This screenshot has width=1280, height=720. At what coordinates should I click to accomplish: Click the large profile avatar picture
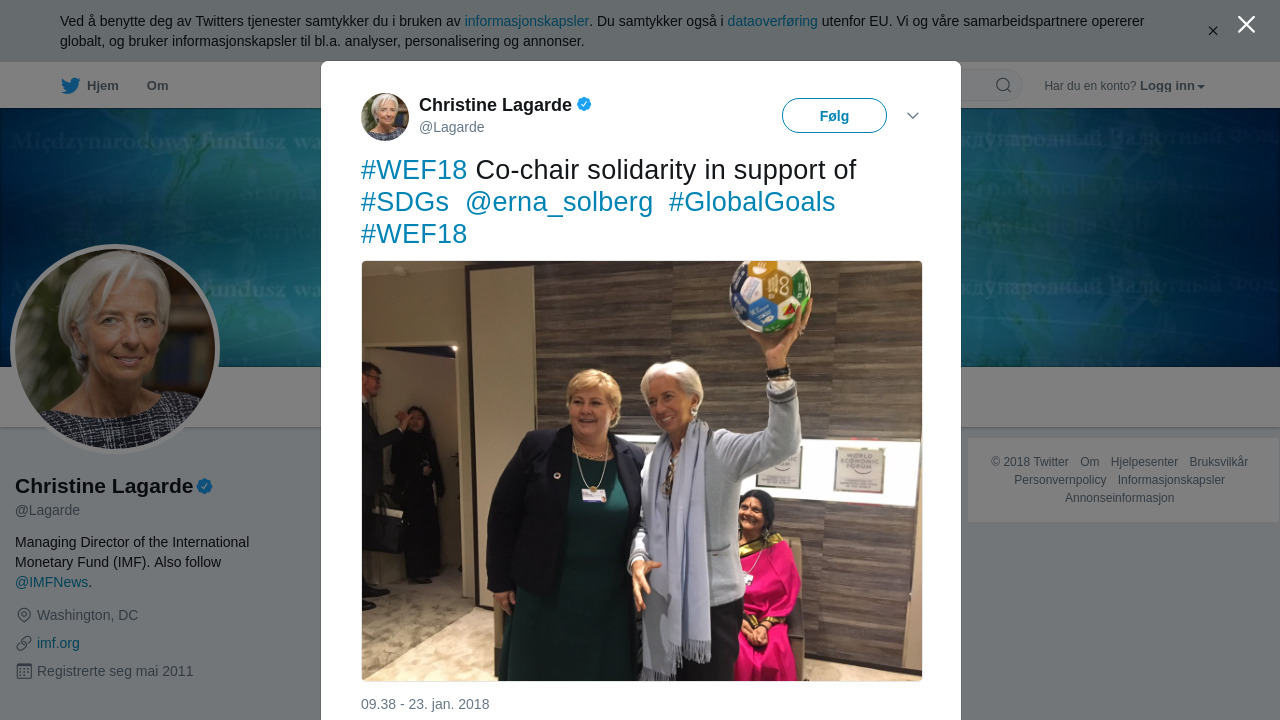point(115,349)
